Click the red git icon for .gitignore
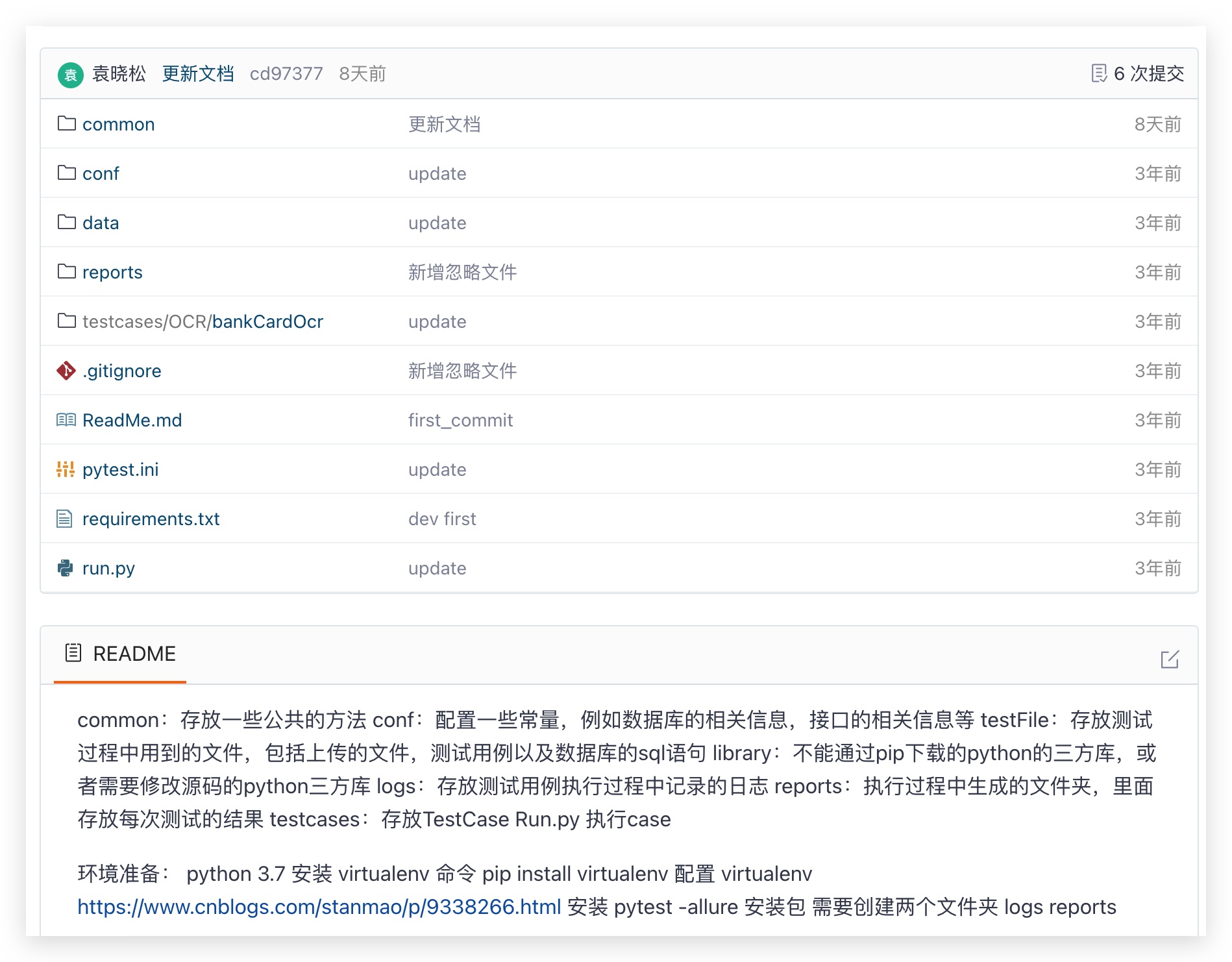The width and height of the screenshot is (1232, 962). point(66,371)
